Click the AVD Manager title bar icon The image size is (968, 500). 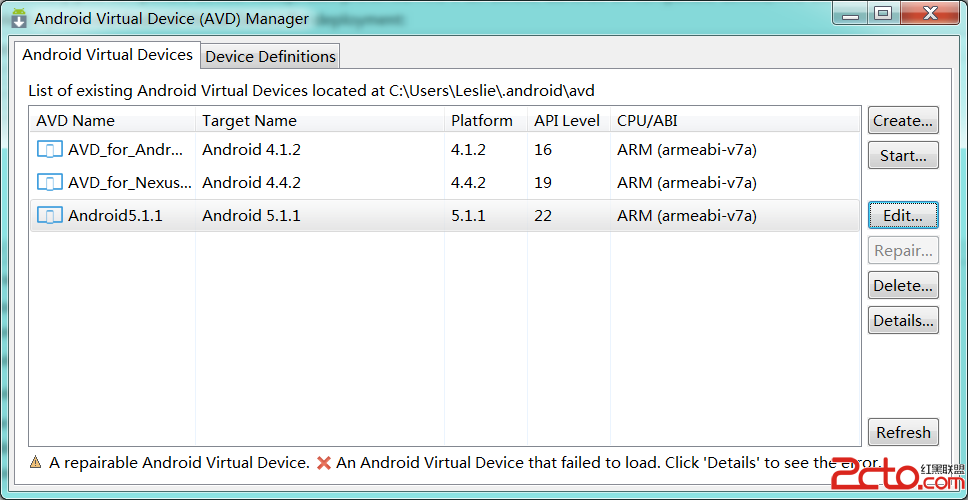tap(18, 17)
